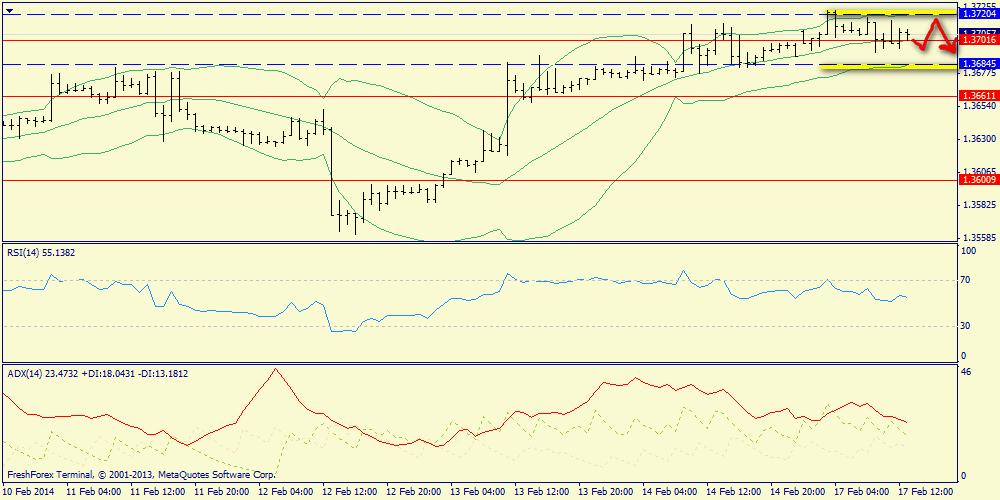Click the FreshForex Terminal copyright text
1000x500 pixels.
142,475
